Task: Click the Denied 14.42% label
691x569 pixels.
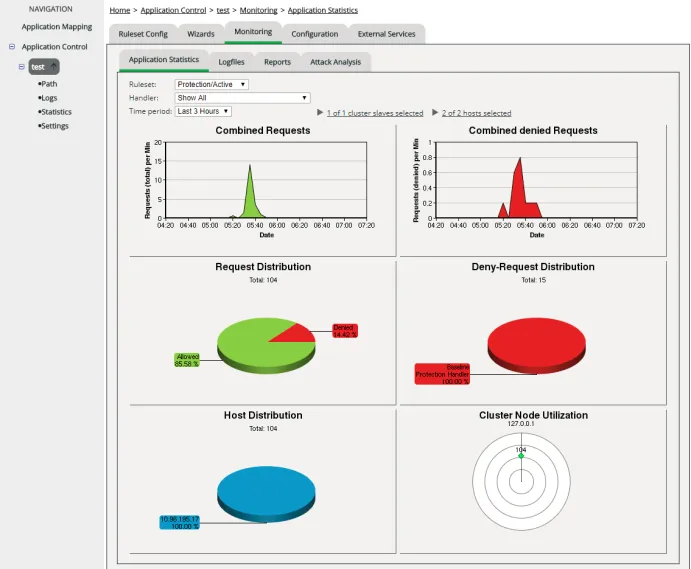Action: [345, 331]
